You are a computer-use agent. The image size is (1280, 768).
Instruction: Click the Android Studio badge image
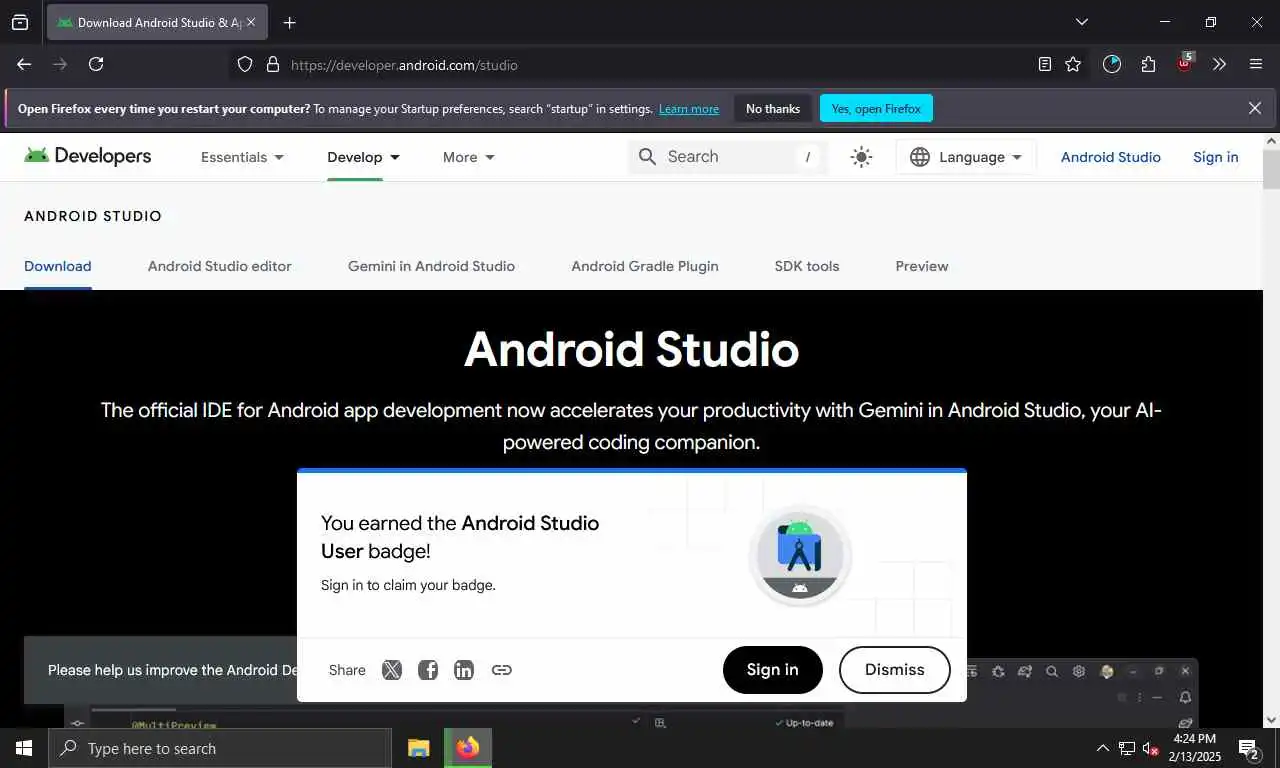800,555
